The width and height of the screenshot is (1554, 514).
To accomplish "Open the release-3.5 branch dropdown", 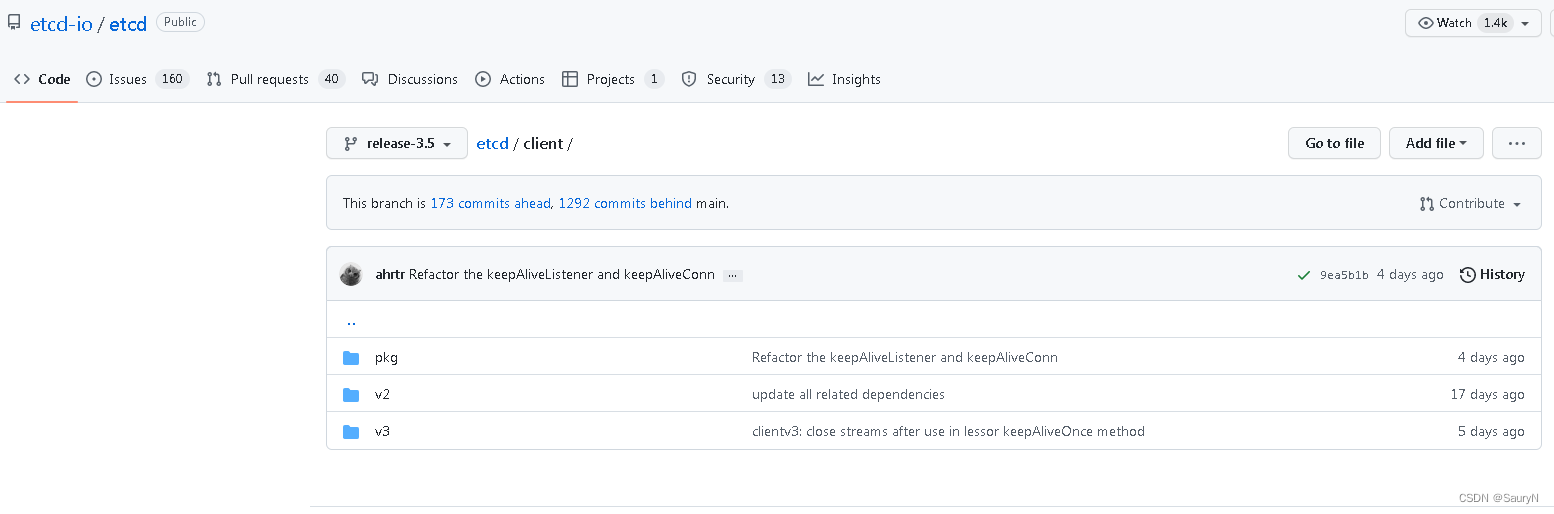I will 397,143.
